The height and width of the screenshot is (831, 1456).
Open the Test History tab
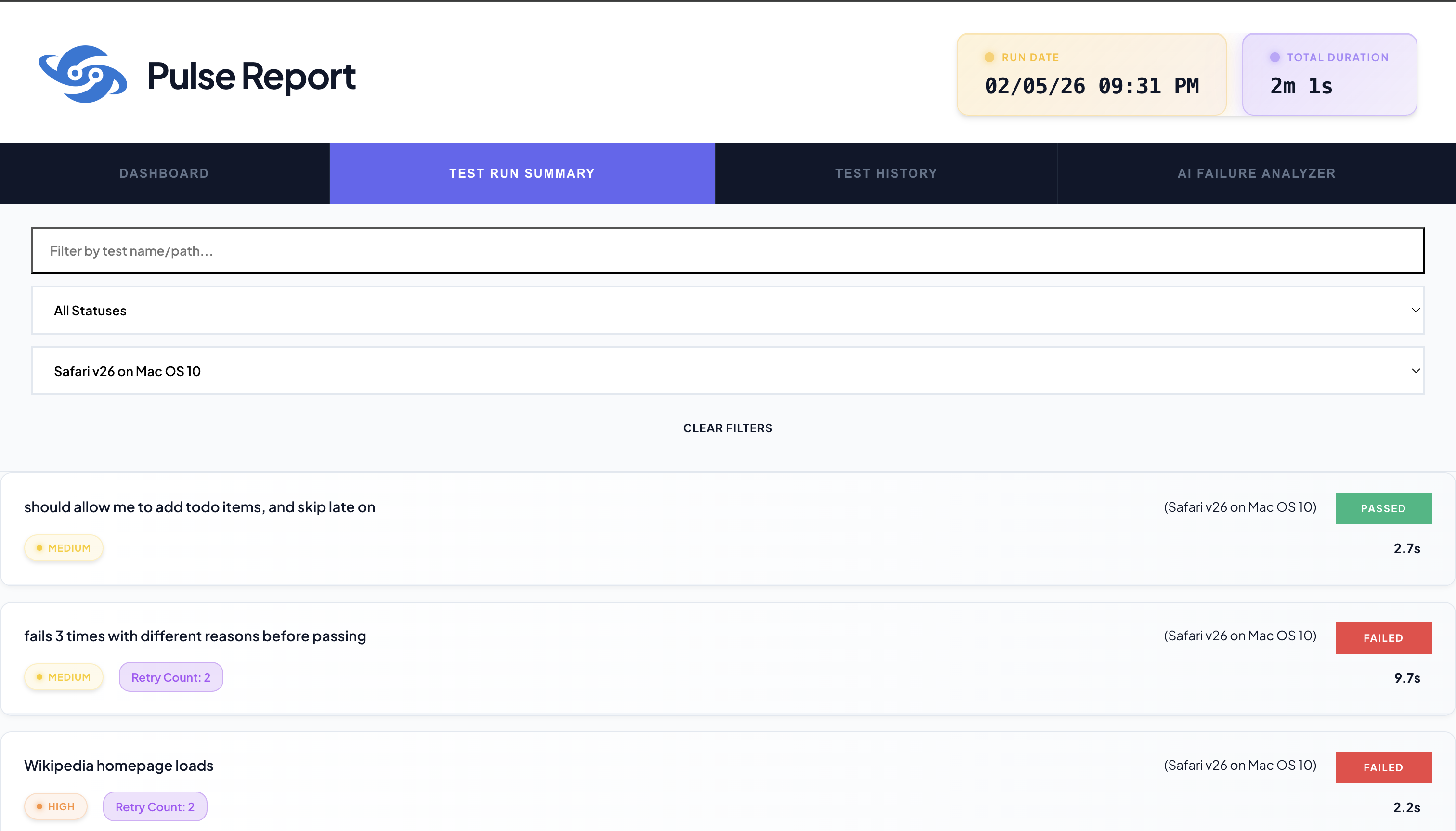pyautogui.click(x=886, y=173)
